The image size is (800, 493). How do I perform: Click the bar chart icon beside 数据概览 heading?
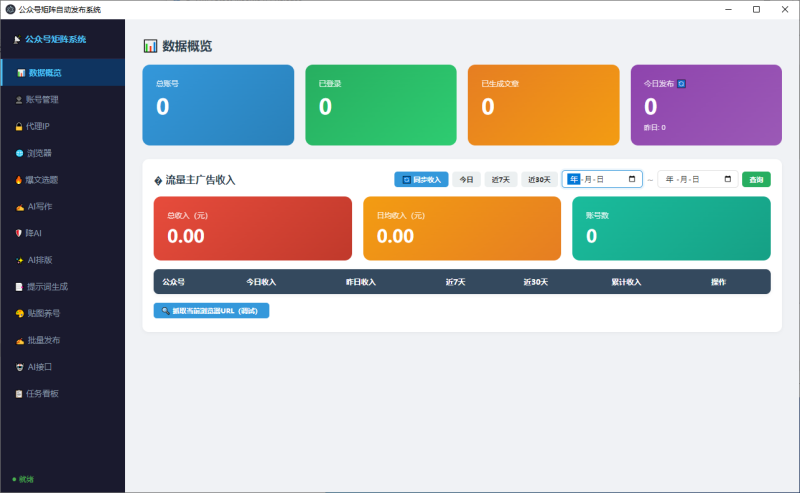point(151,46)
